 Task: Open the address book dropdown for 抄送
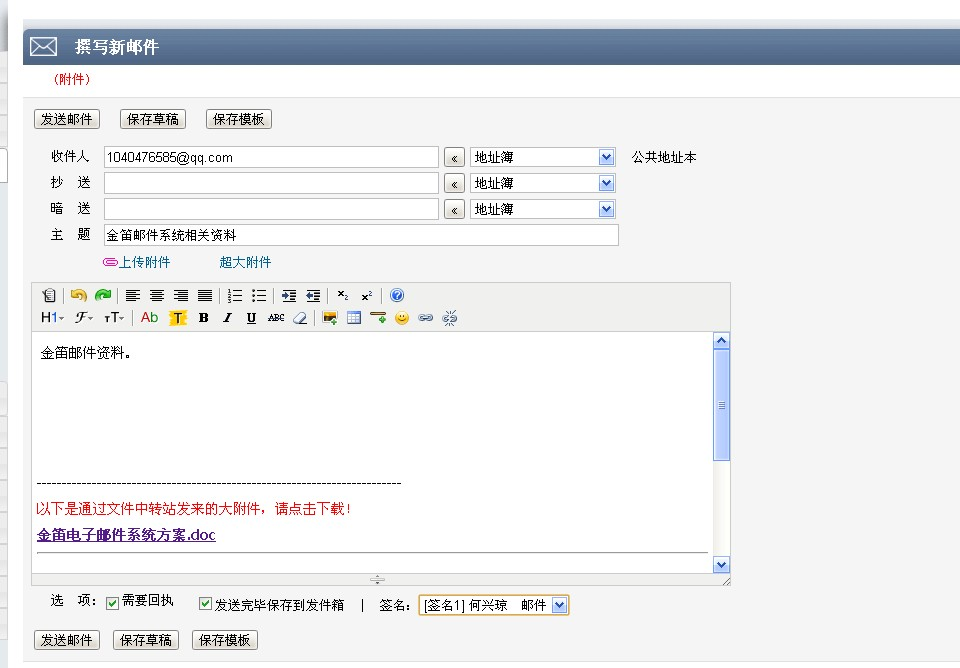point(542,183)
